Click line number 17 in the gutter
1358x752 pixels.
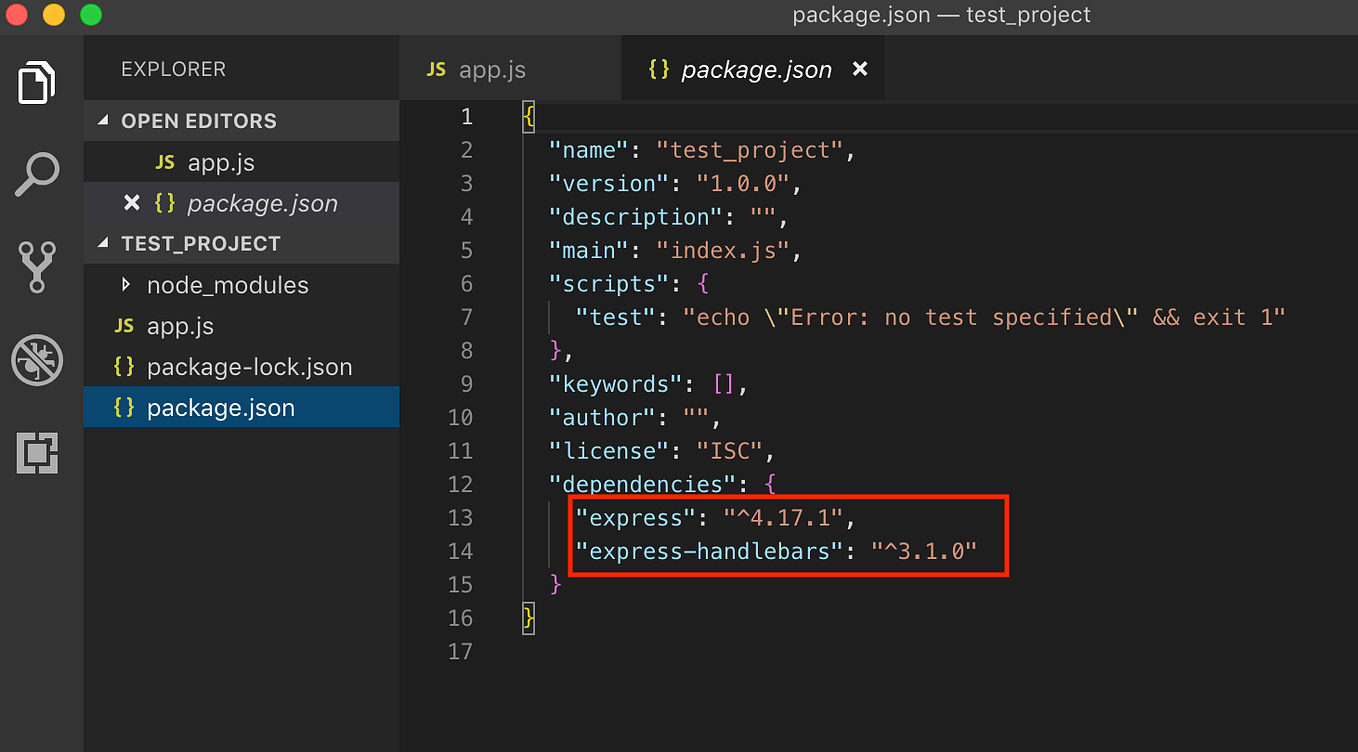(460, 652)
